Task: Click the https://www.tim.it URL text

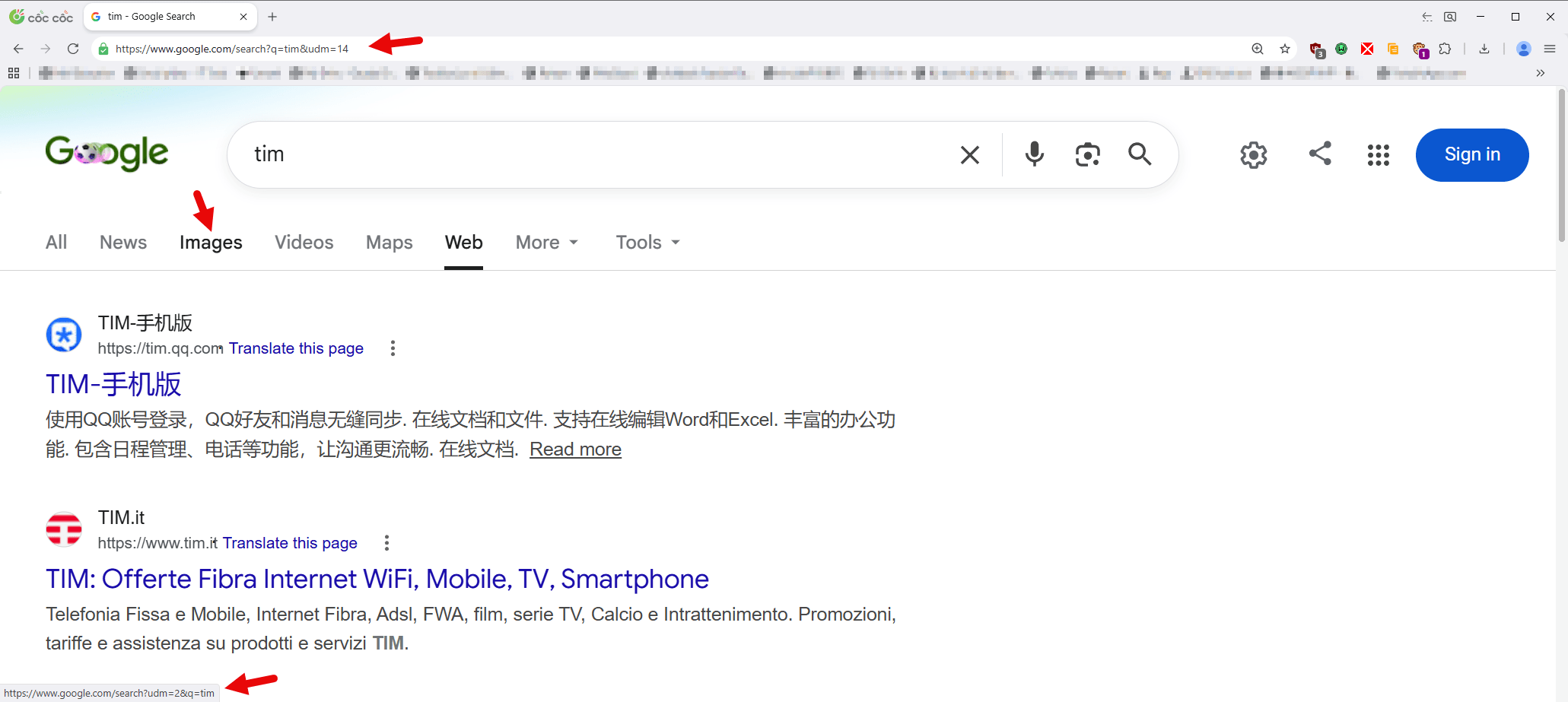Action: 157,543
